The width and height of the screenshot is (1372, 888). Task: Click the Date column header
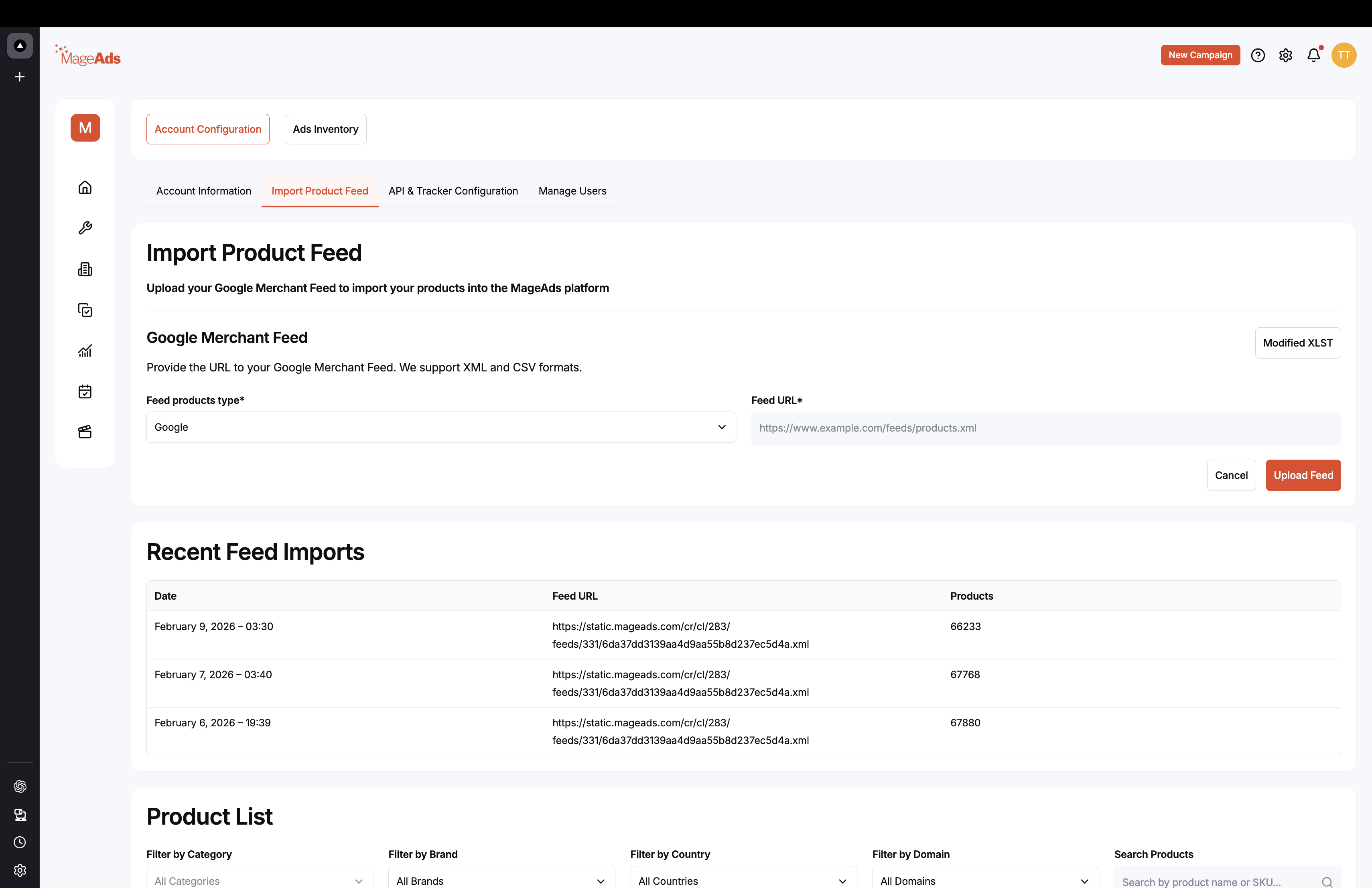[165, 596]
